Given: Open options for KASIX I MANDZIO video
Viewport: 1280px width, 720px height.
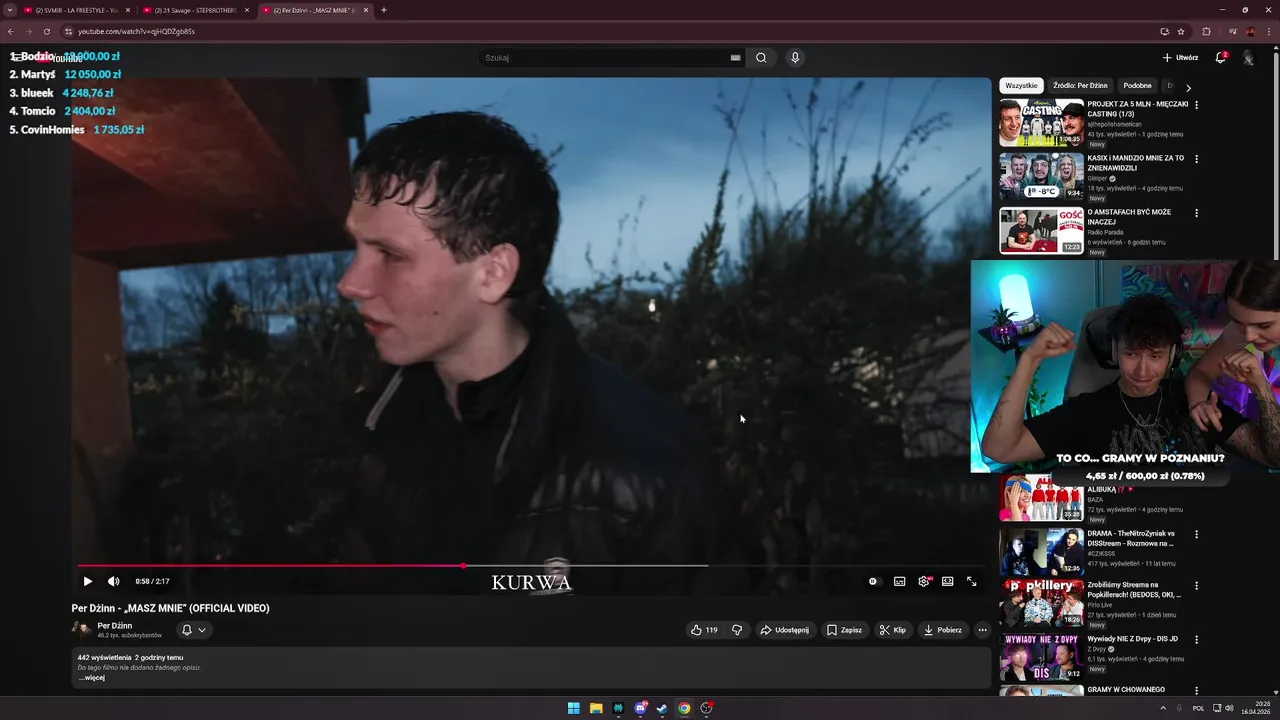Looking at the screenshot, I should [x=1196, y=159].
